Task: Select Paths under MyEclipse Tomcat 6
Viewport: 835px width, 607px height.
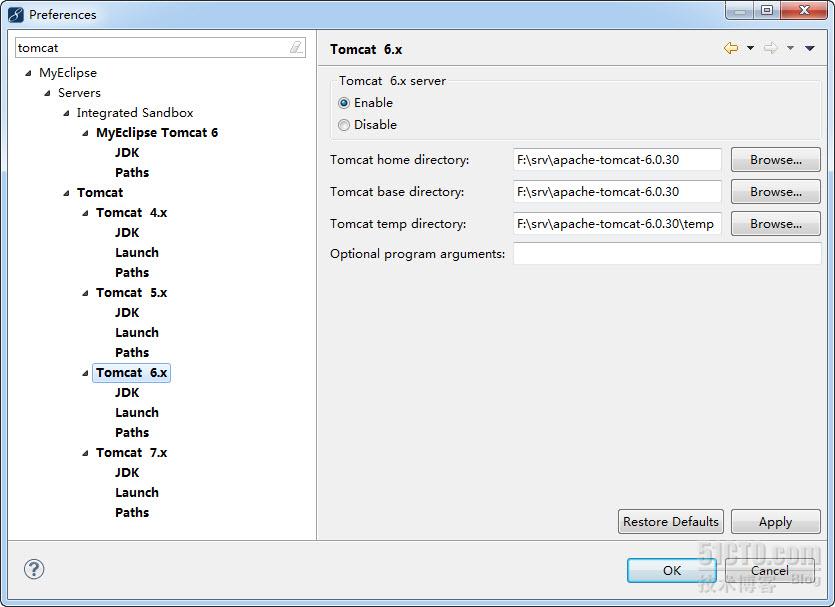Action: [x=132, y=173]
